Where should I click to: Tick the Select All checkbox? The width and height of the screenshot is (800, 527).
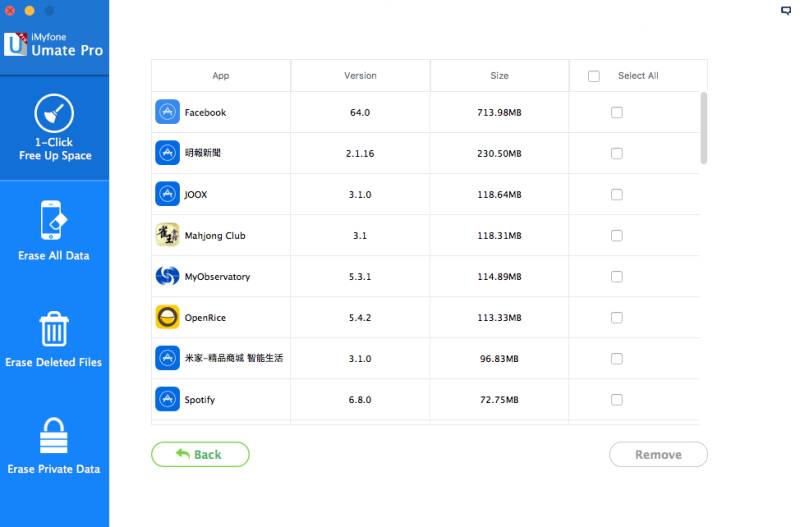coord(594,76)
